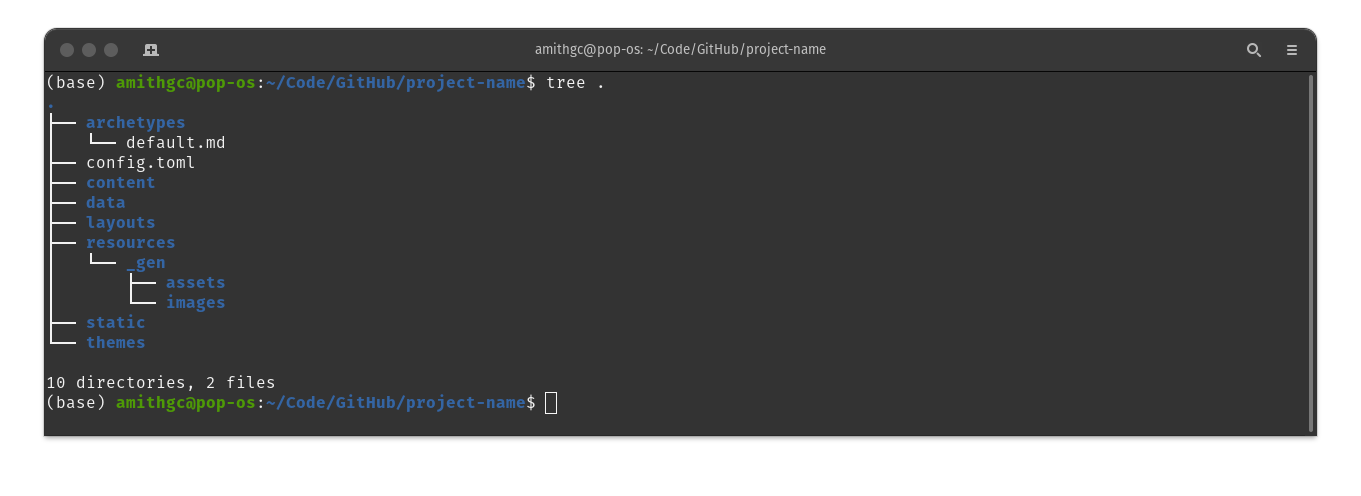Select the default.md file name

tap(175, 143)
